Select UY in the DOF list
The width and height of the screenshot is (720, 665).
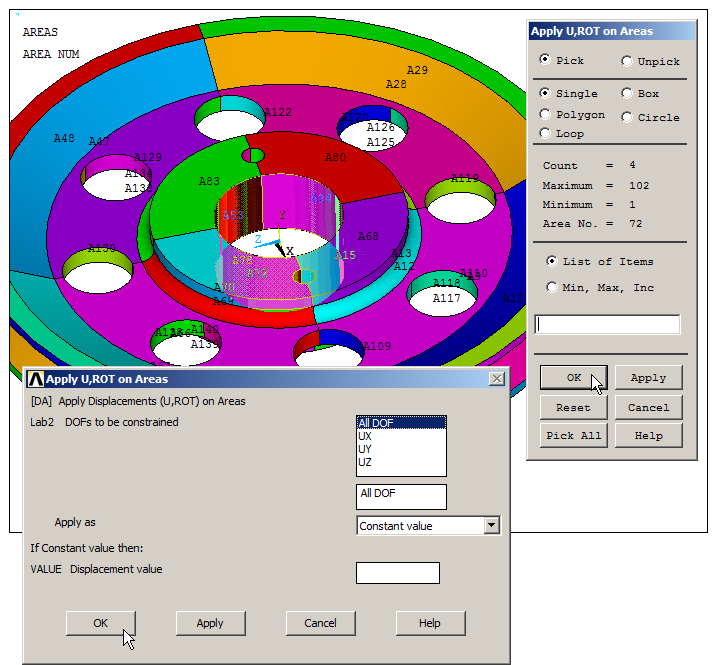point(365,450)
